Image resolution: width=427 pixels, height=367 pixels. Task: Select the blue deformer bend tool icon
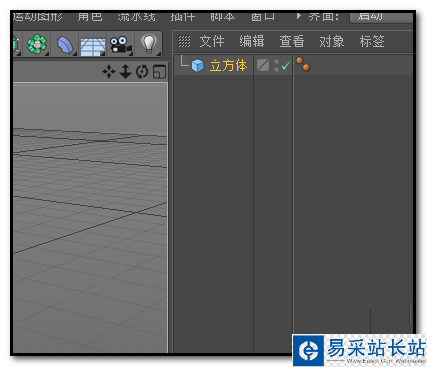click(x=65, y=45)
